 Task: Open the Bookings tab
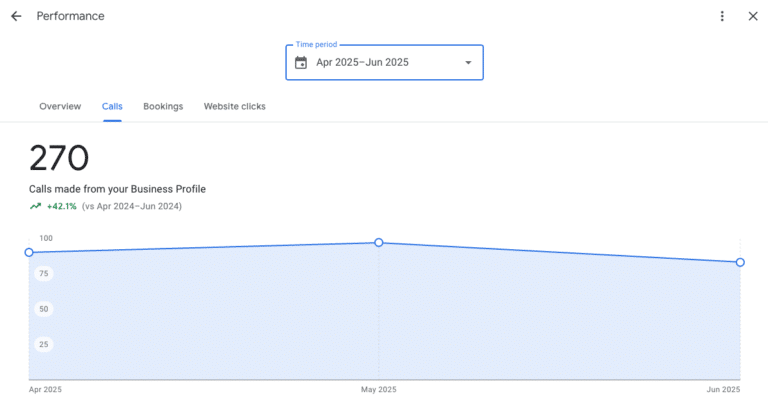click(163, 106)
